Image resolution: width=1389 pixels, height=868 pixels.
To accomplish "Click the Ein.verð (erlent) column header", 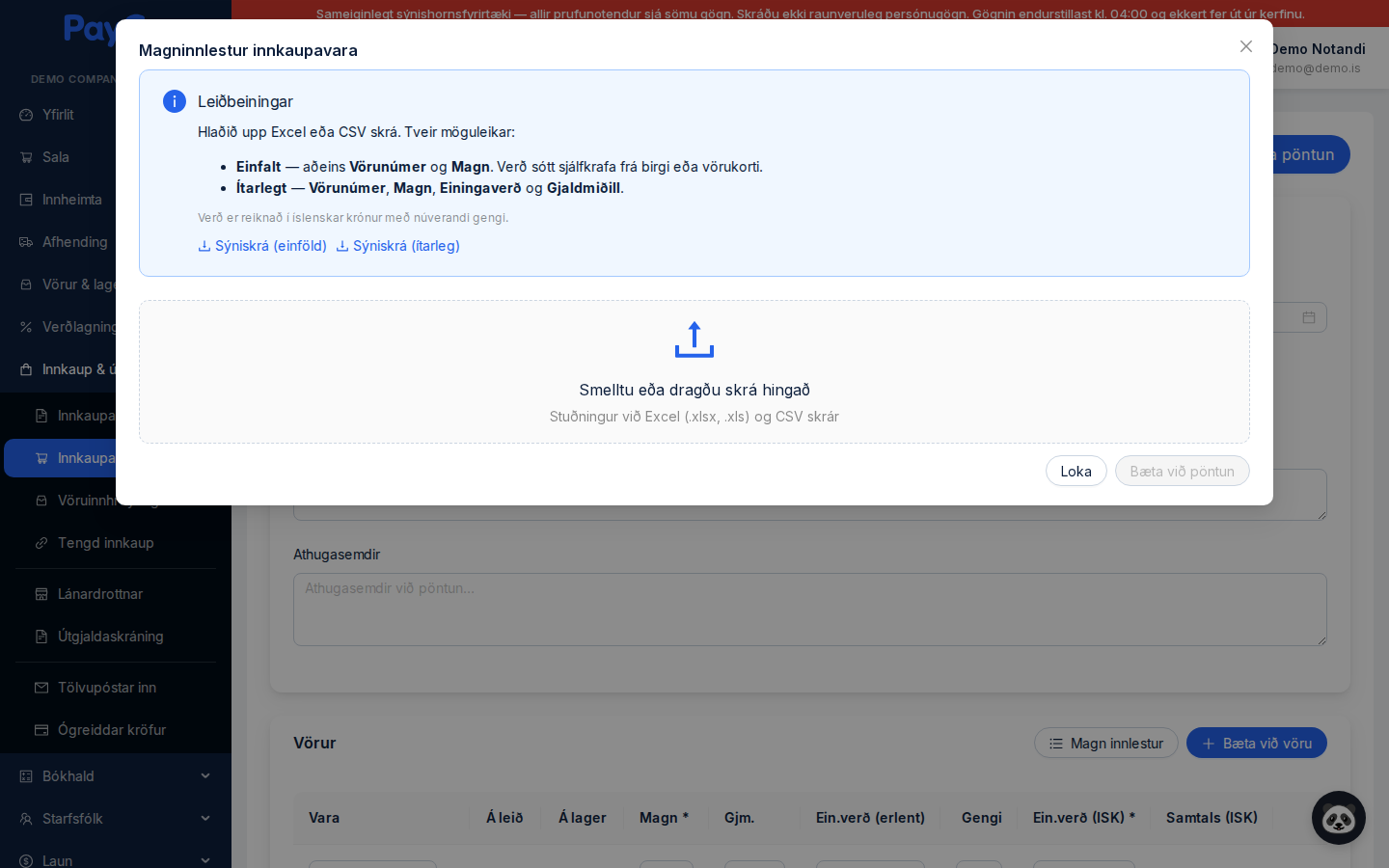I will pos(870,818).
